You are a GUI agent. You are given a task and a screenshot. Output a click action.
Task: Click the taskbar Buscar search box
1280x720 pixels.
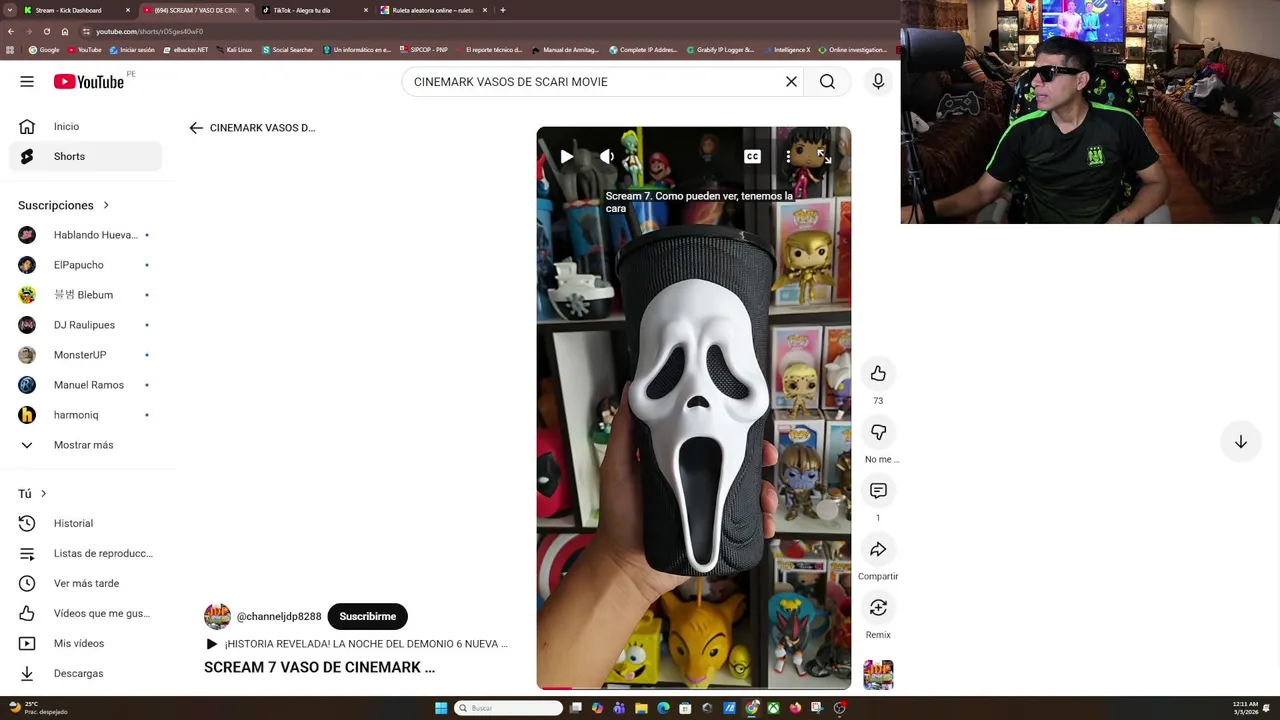tap(508, 708)
